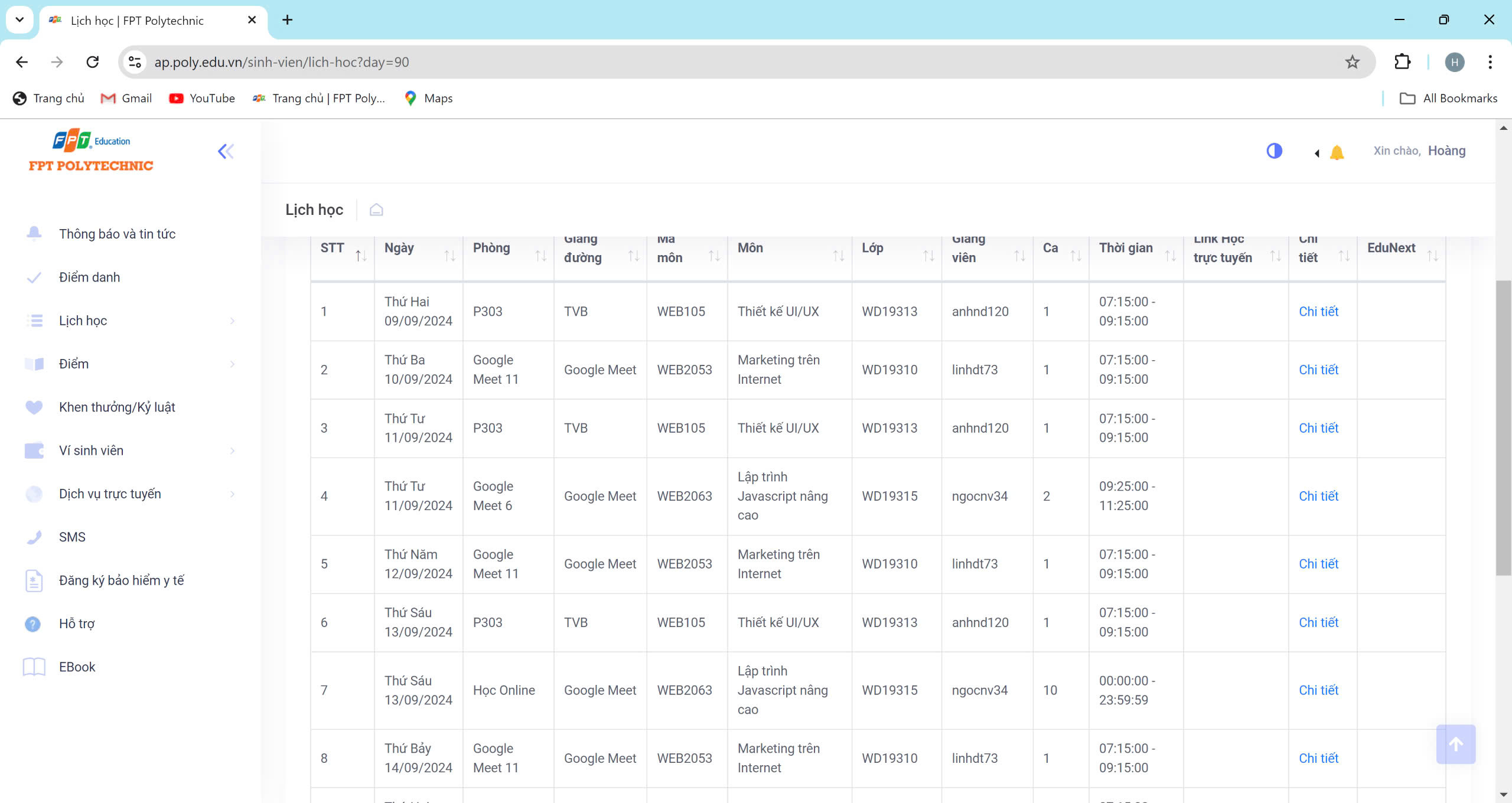
Task: Open Chi tiết for row 1
Action: click(x=1318, y=311)
